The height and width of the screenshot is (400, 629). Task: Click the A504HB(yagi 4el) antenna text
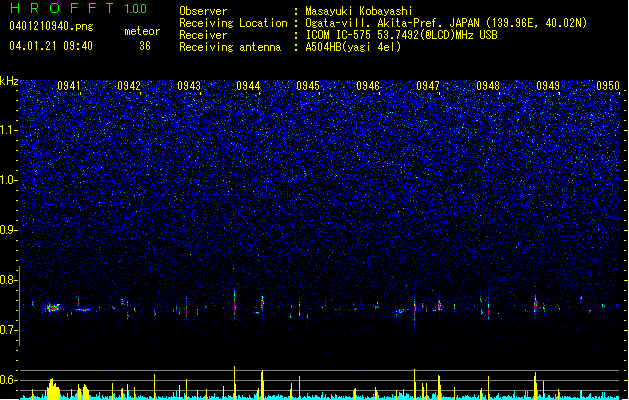[x=353, y=47]
